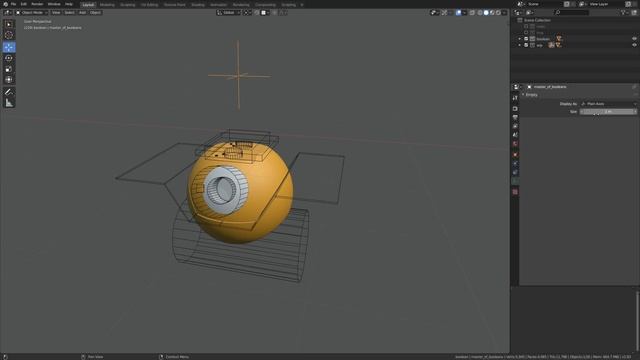This screenshot has width=640, height=360.
Task: Open the Object properties tab
Action: coord(515,155)
